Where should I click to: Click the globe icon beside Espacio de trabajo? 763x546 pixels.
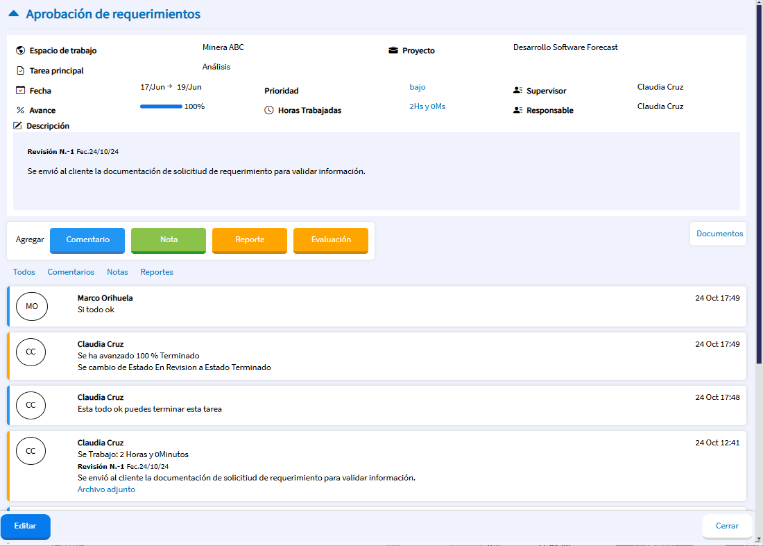click(x=20, y=51)
